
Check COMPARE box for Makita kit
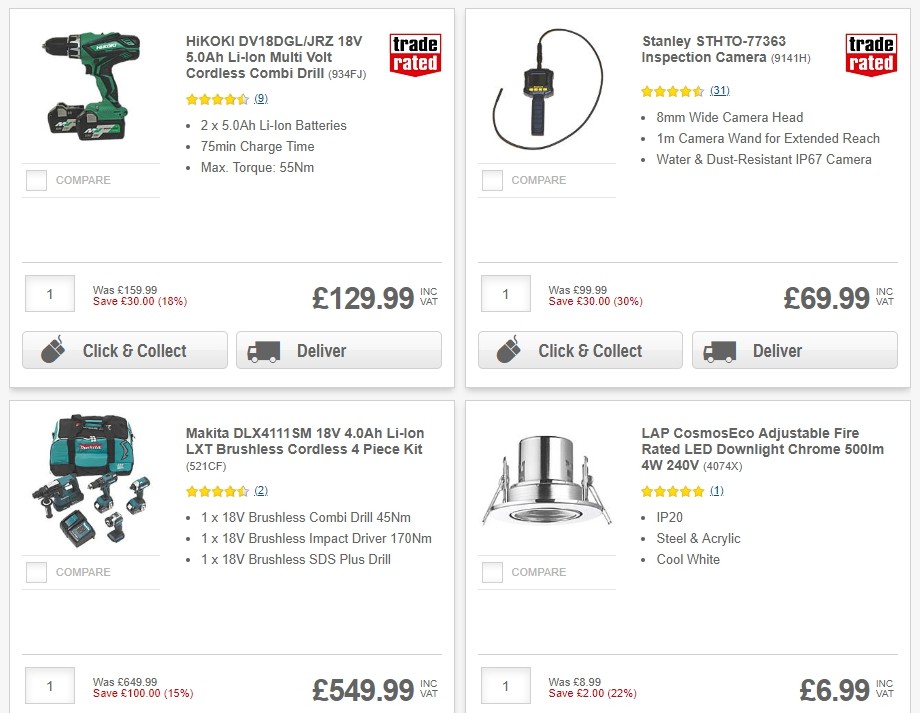(36, 572)
